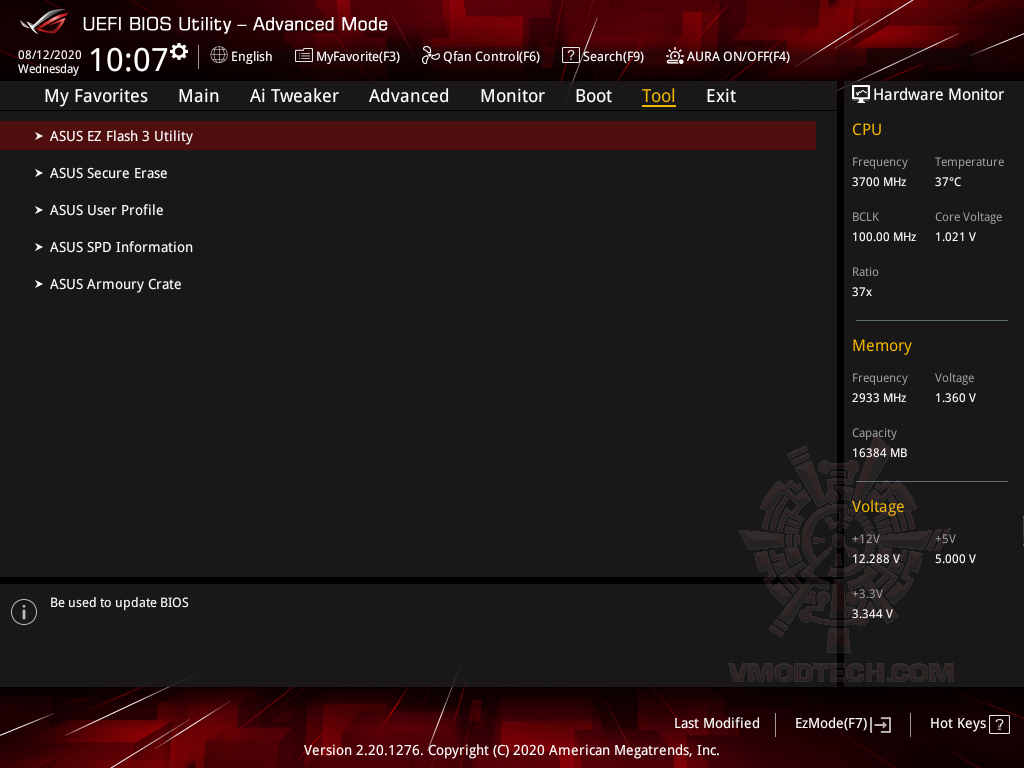Screen dimensions: 1024x768
Task: Open ASUS EZ Flash 3 Utility
Action: pyautogui.click(x=408, y=136)
